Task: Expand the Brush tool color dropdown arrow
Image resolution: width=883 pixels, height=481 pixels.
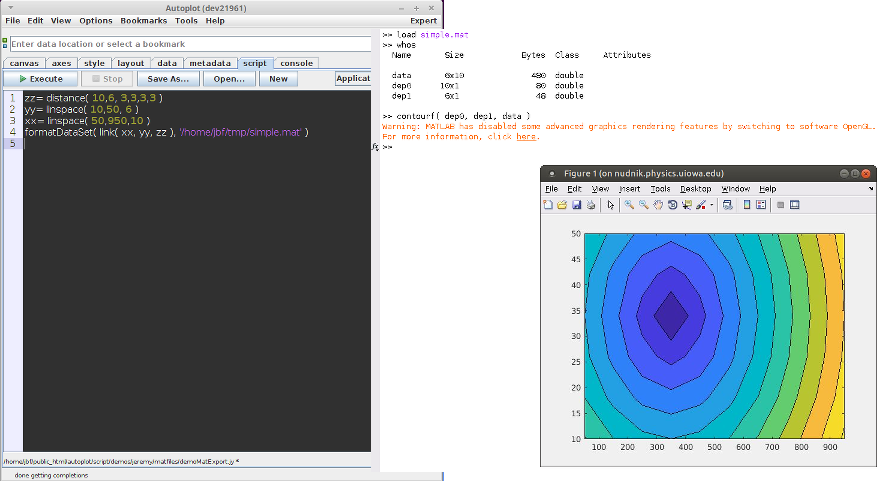Action: pyautogui.click(x=711, y=205)
